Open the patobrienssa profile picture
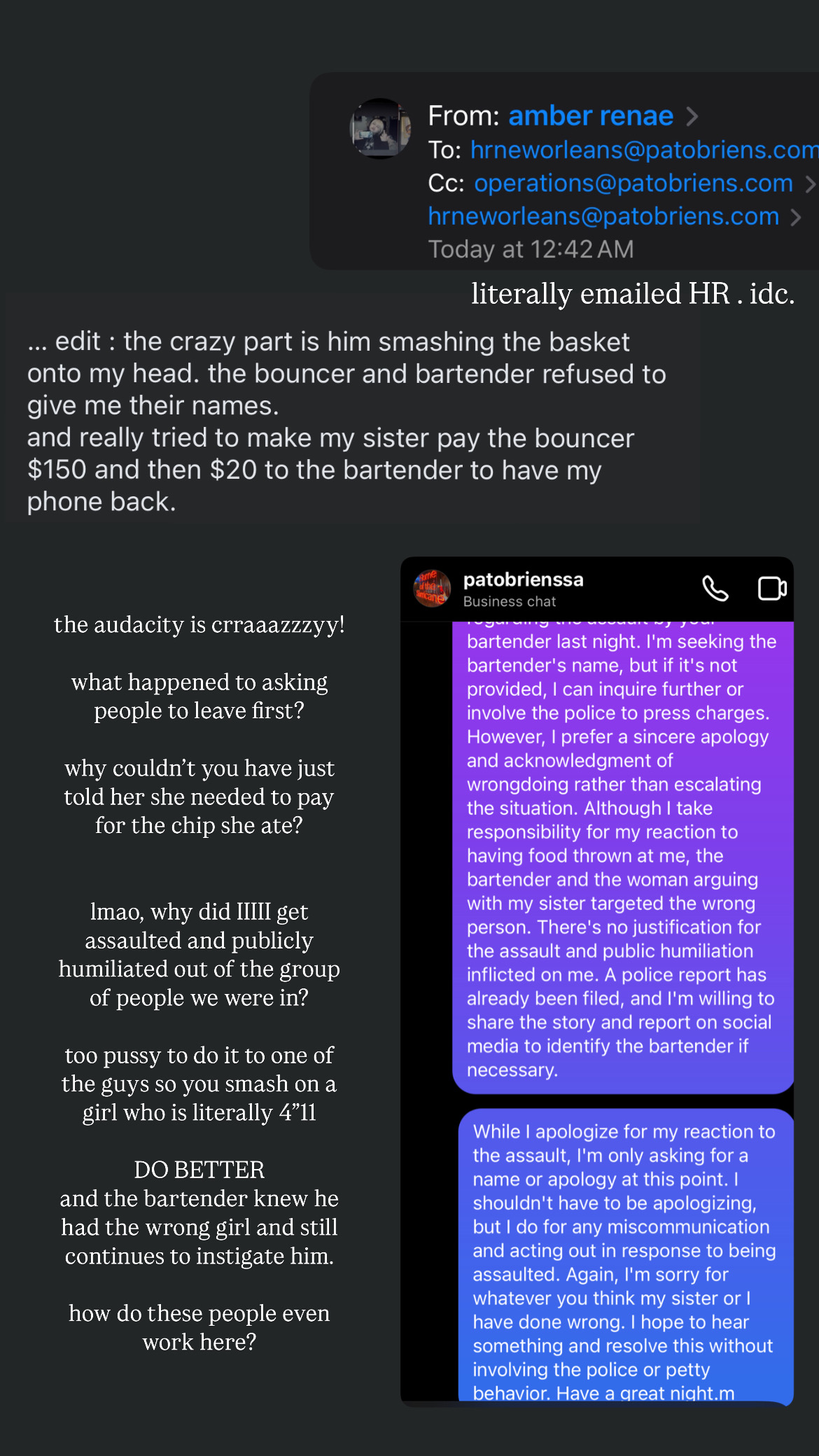Screen dimensions: 819x1456 click(x=432, y=588)
